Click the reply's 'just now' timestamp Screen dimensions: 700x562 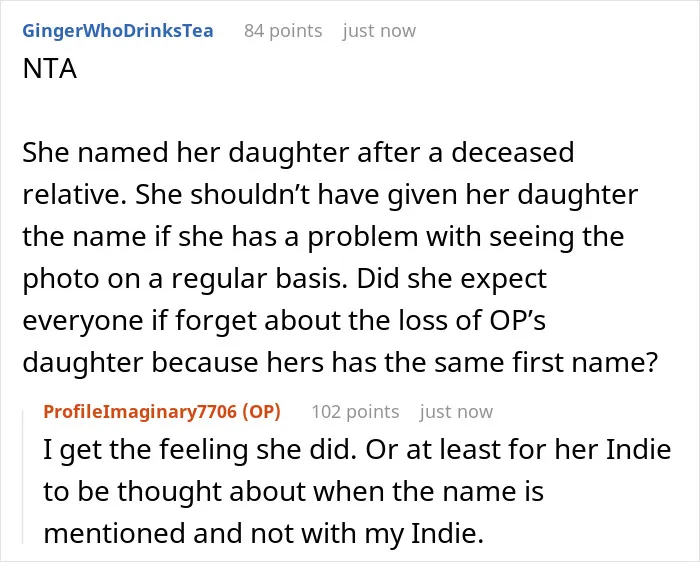(x=456, y=412)
